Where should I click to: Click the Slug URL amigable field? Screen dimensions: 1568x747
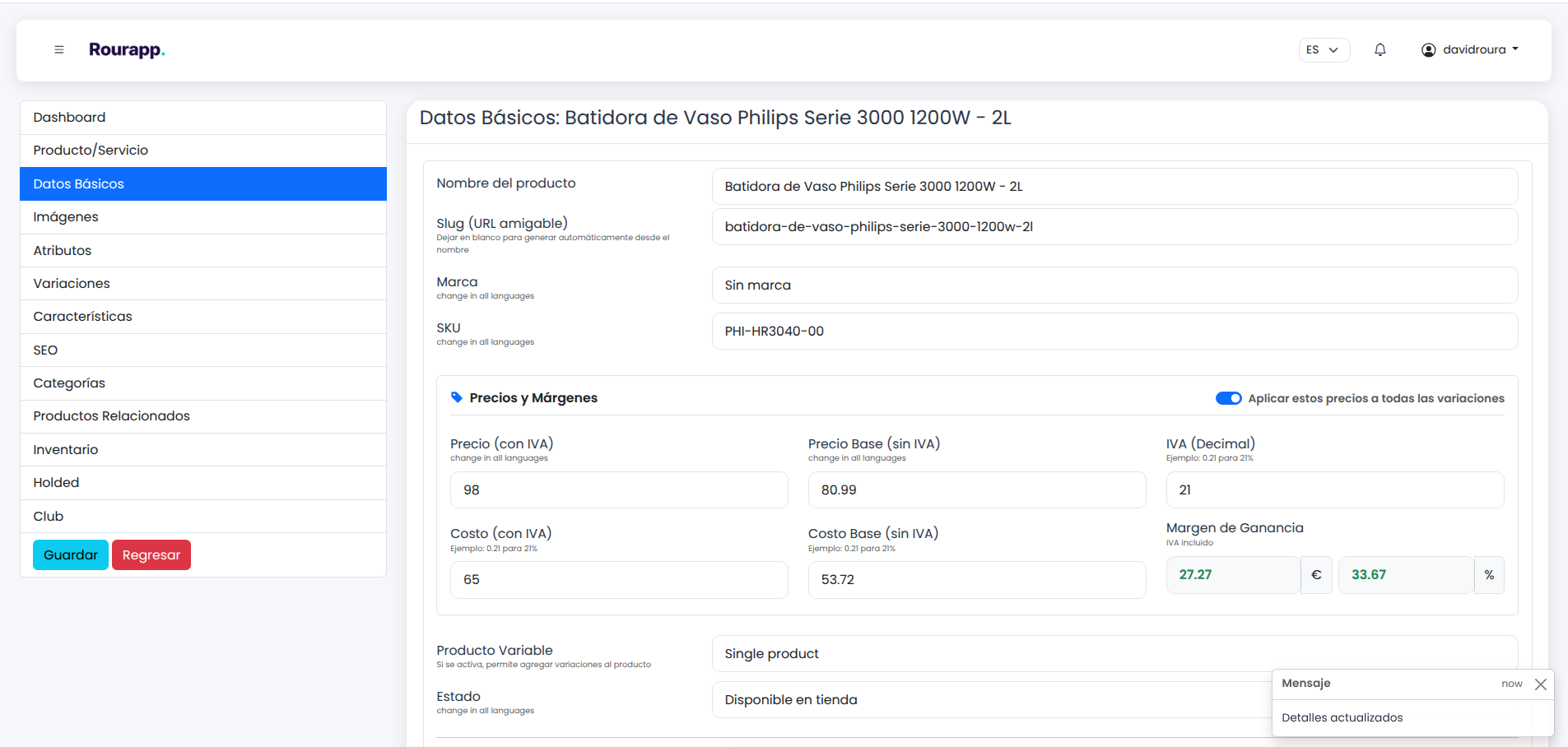pyautogui.click(x=1114, y=227)
